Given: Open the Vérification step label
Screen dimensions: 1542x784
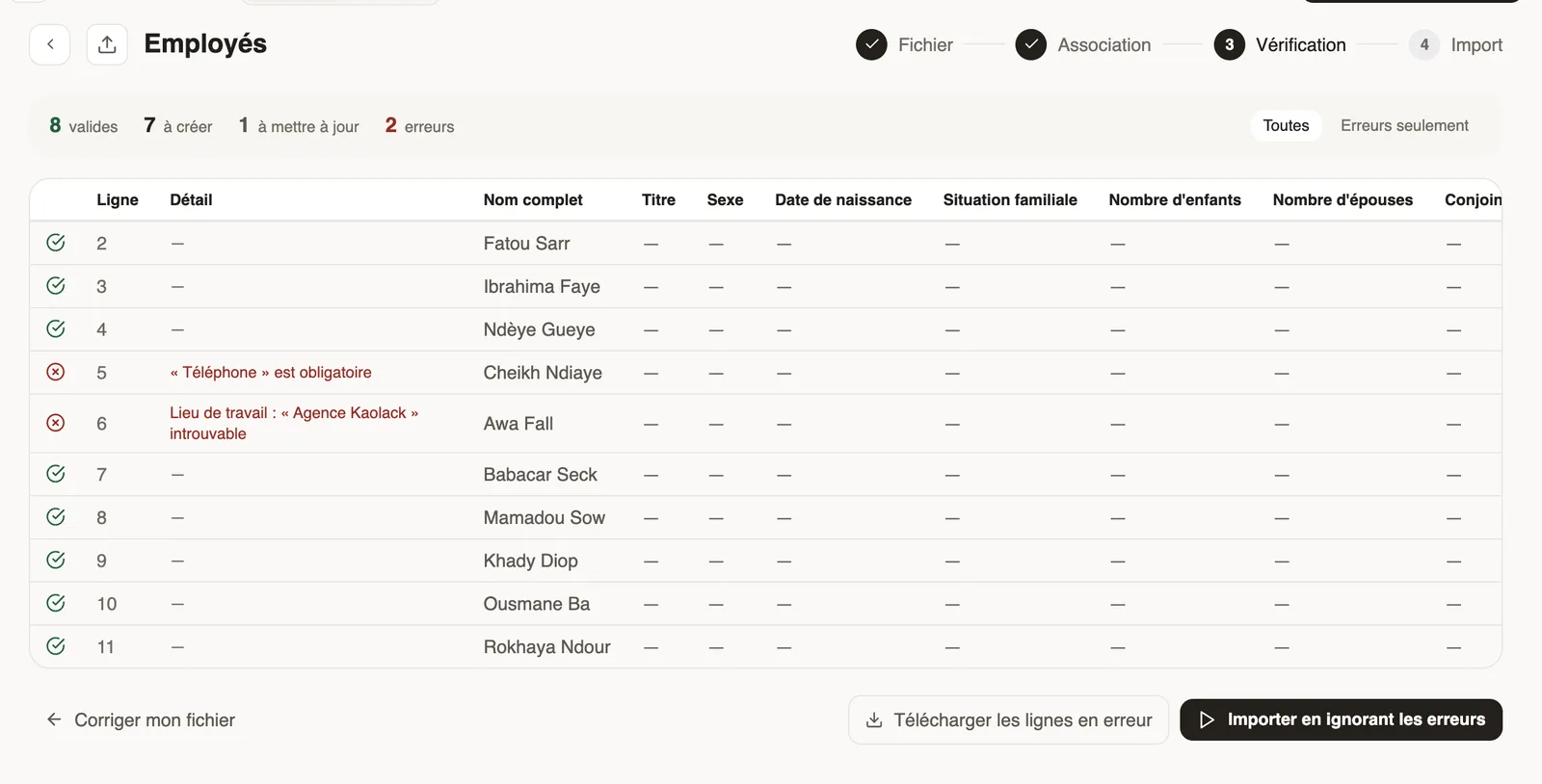Looking at the screenshot, I should pyautogui.click(x=1300, y=45).
